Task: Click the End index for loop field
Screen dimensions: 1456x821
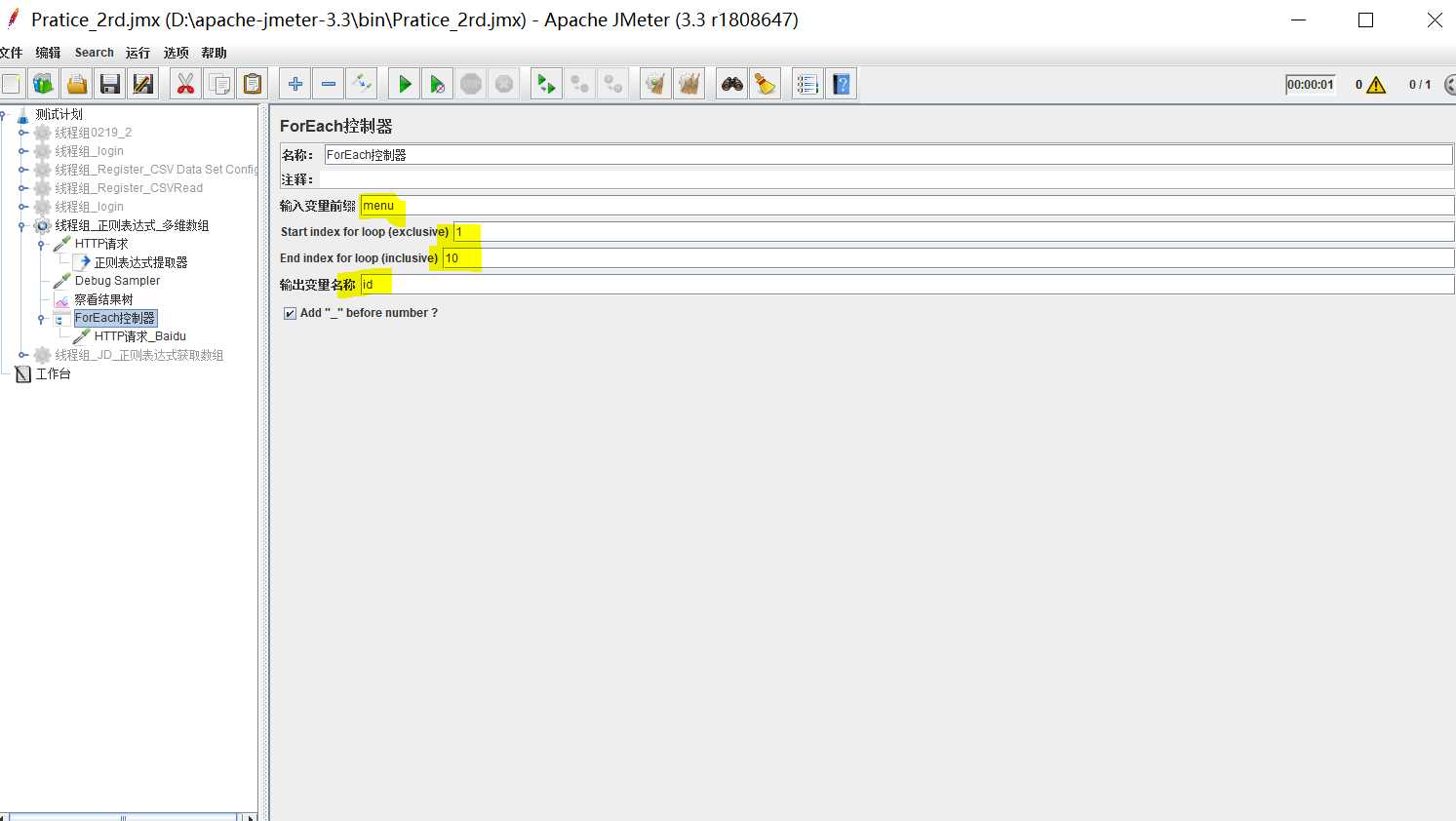Action: coord(948,258)
